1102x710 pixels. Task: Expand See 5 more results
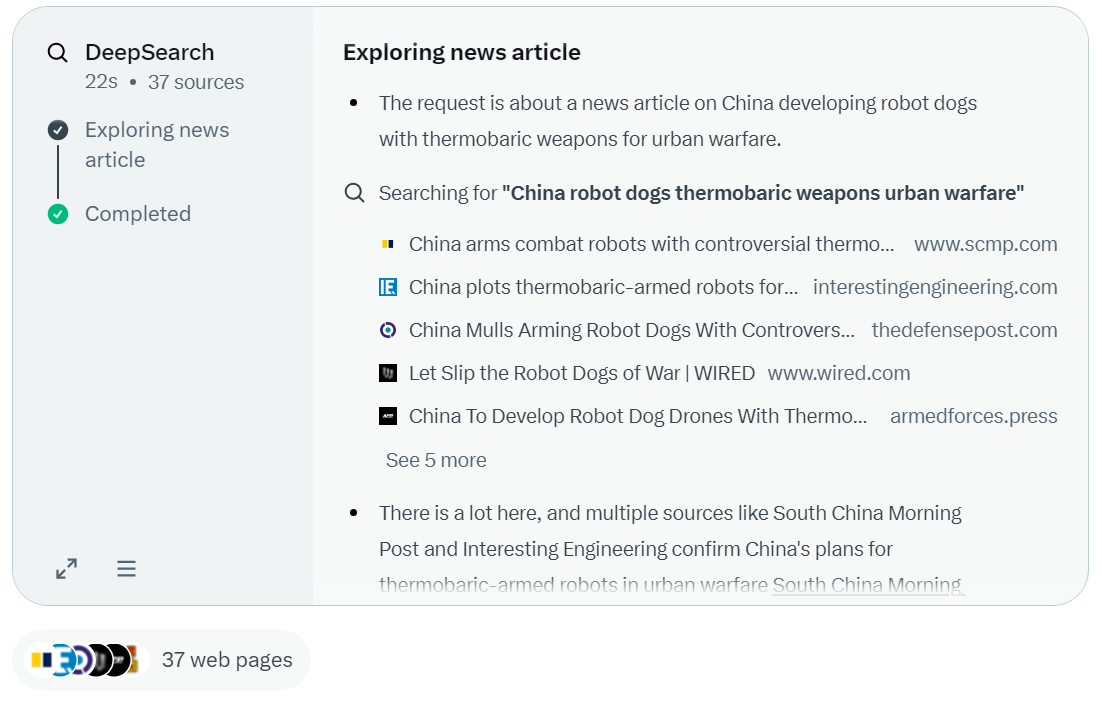[x=436, y=460]
